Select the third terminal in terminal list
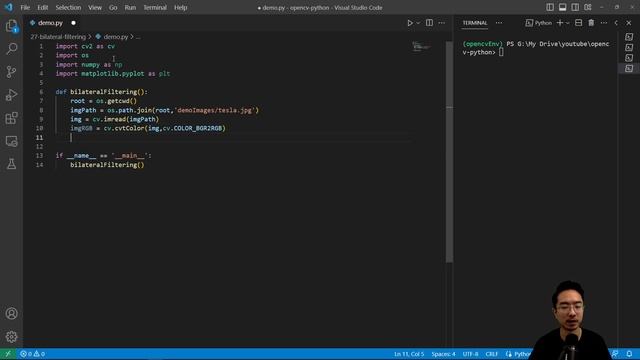 (629, 58)
